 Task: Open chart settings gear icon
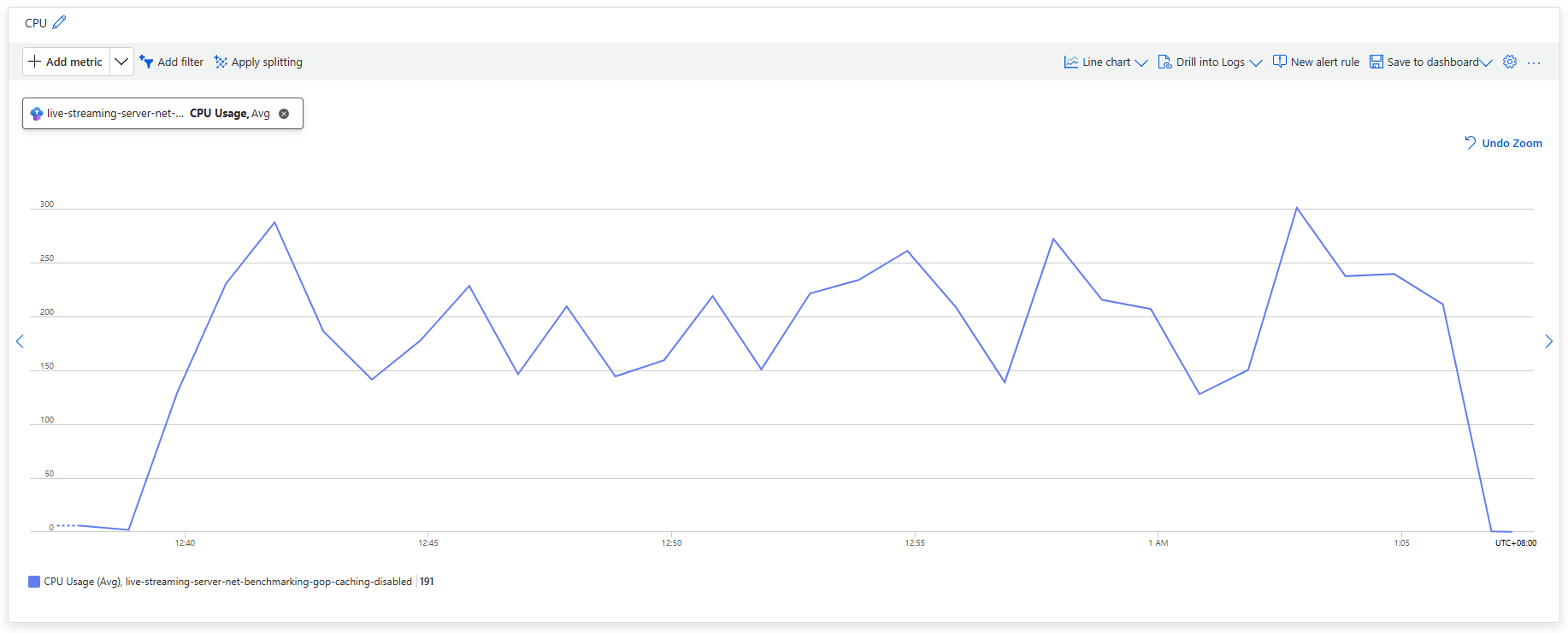[1510, 62]
